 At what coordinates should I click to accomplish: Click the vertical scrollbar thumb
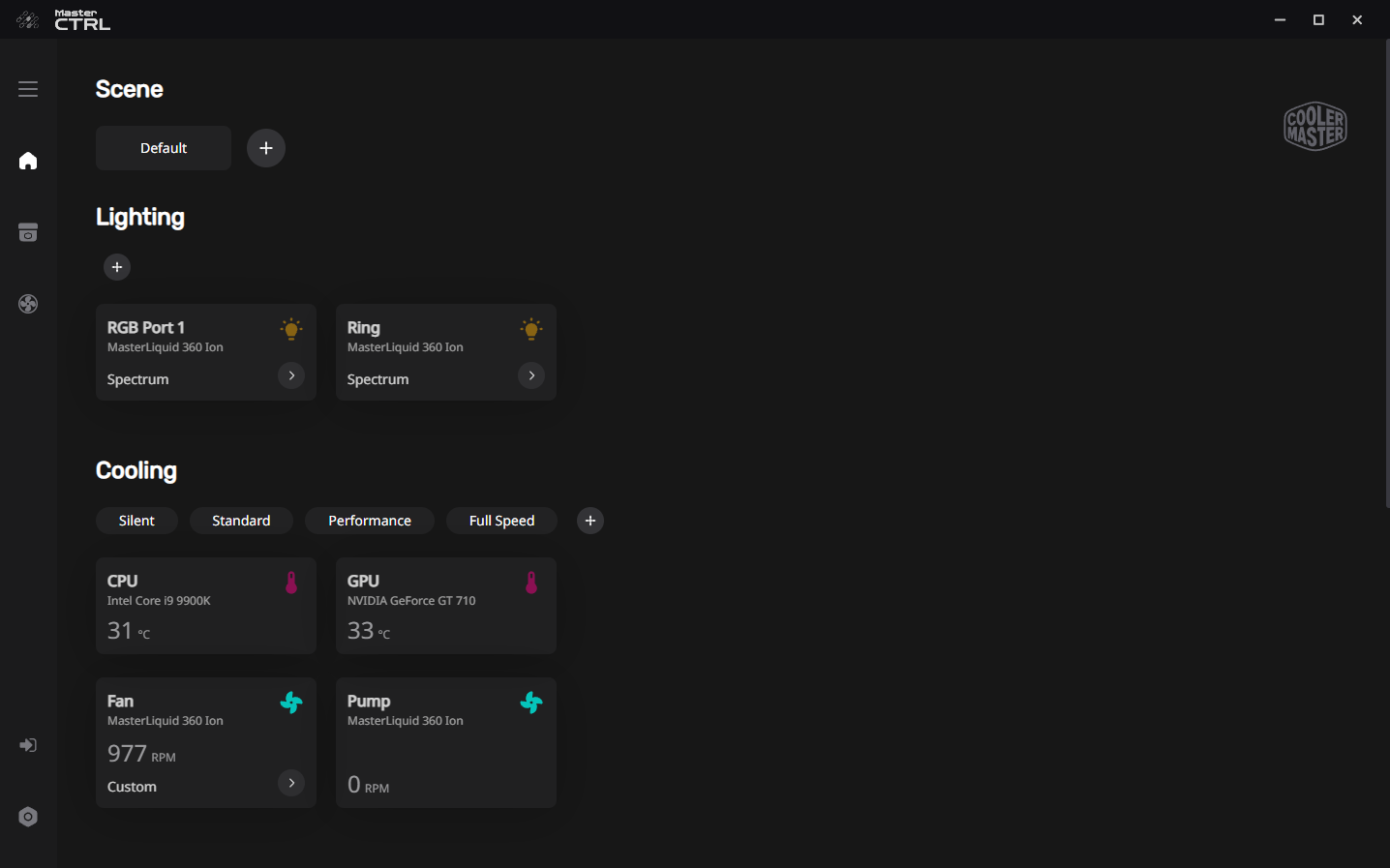coord(1387,274)
